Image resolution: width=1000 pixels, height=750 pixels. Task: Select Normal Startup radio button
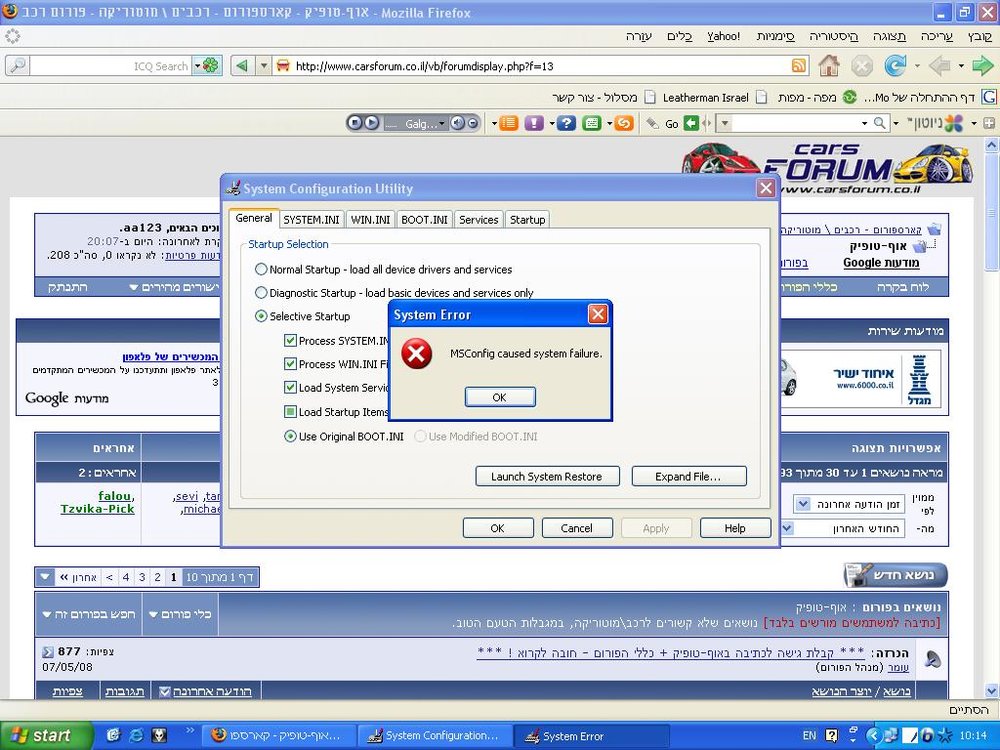(x=261, y=269)
